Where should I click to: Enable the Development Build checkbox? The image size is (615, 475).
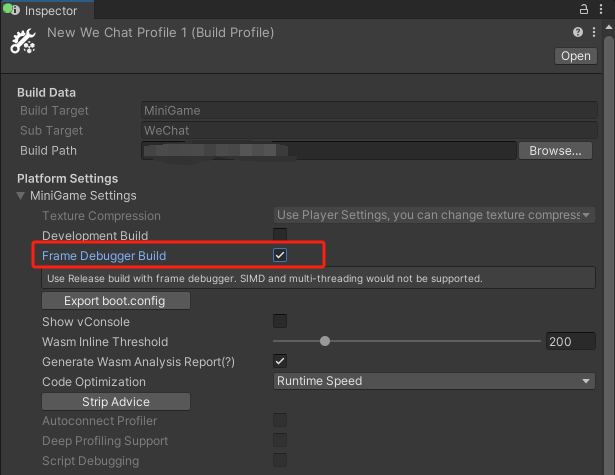tap(280, 235)
